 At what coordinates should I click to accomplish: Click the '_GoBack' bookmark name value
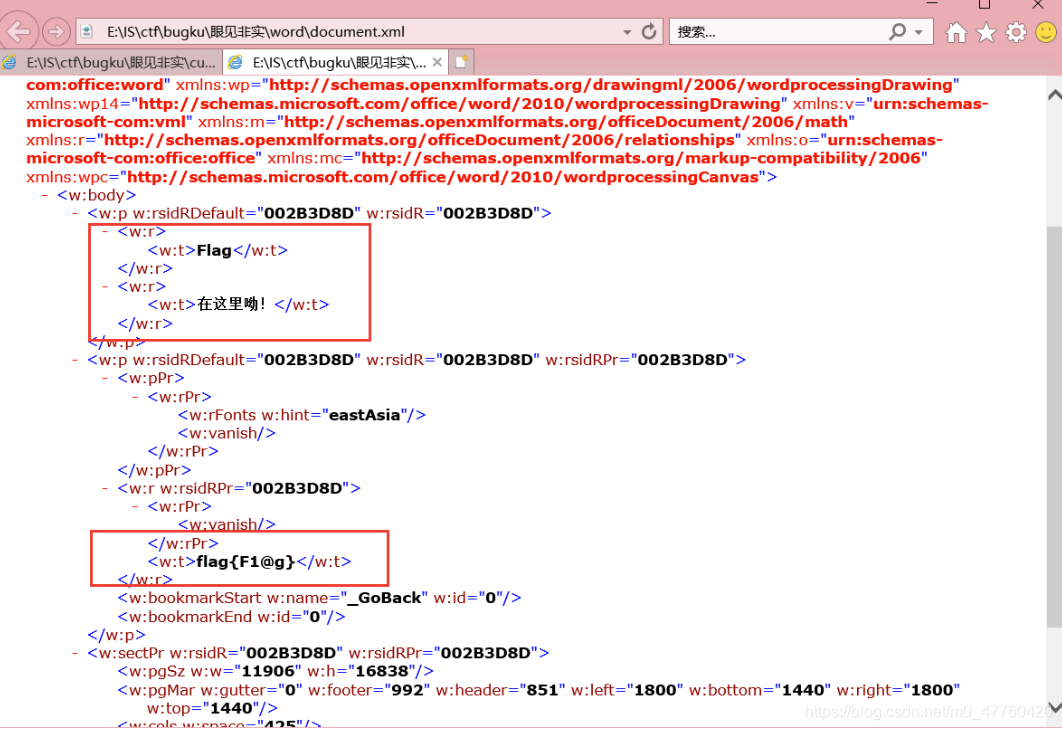[x=385, y=598]
